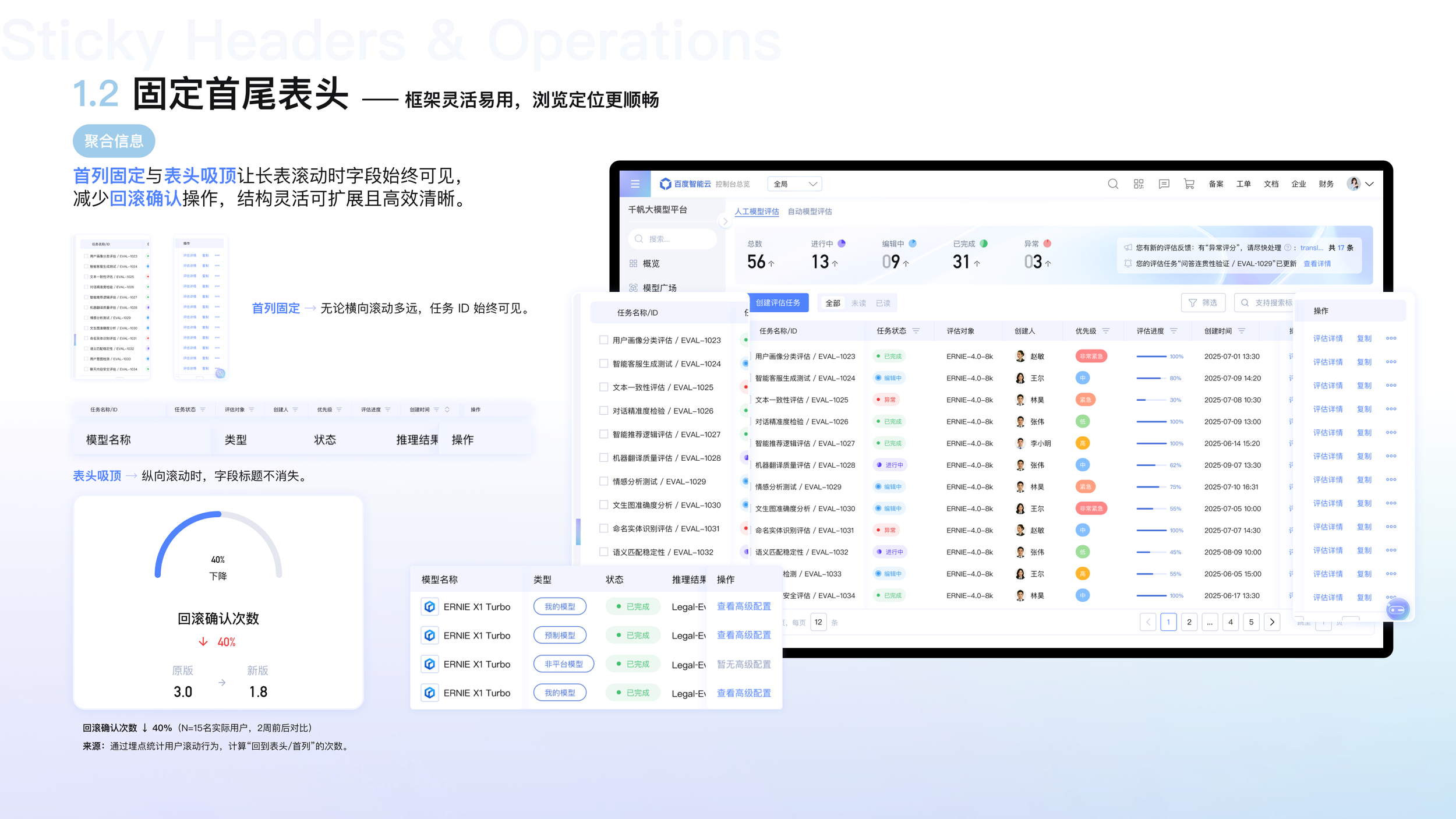The width and height of the screenshot is (1456, 819).
Task: Open the shopping cart icon
Action: point(1189,184)
